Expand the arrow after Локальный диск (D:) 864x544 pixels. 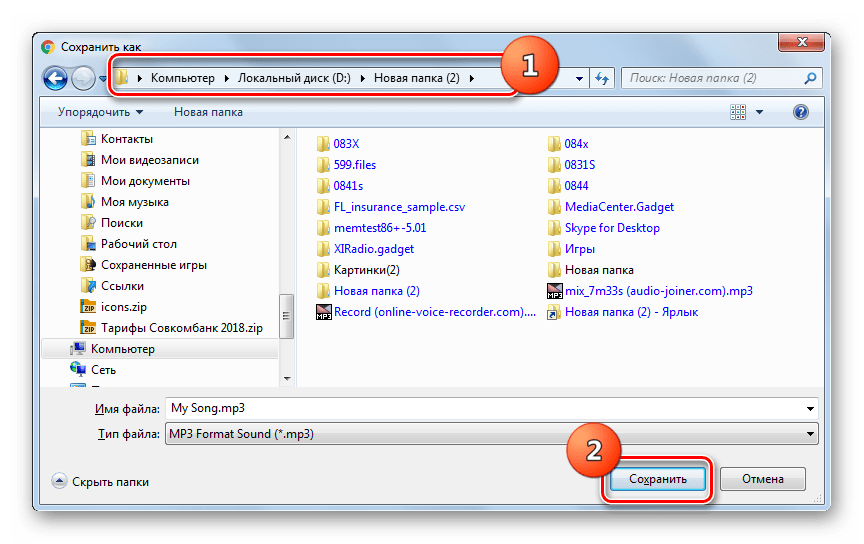click(x=363, y=78)
